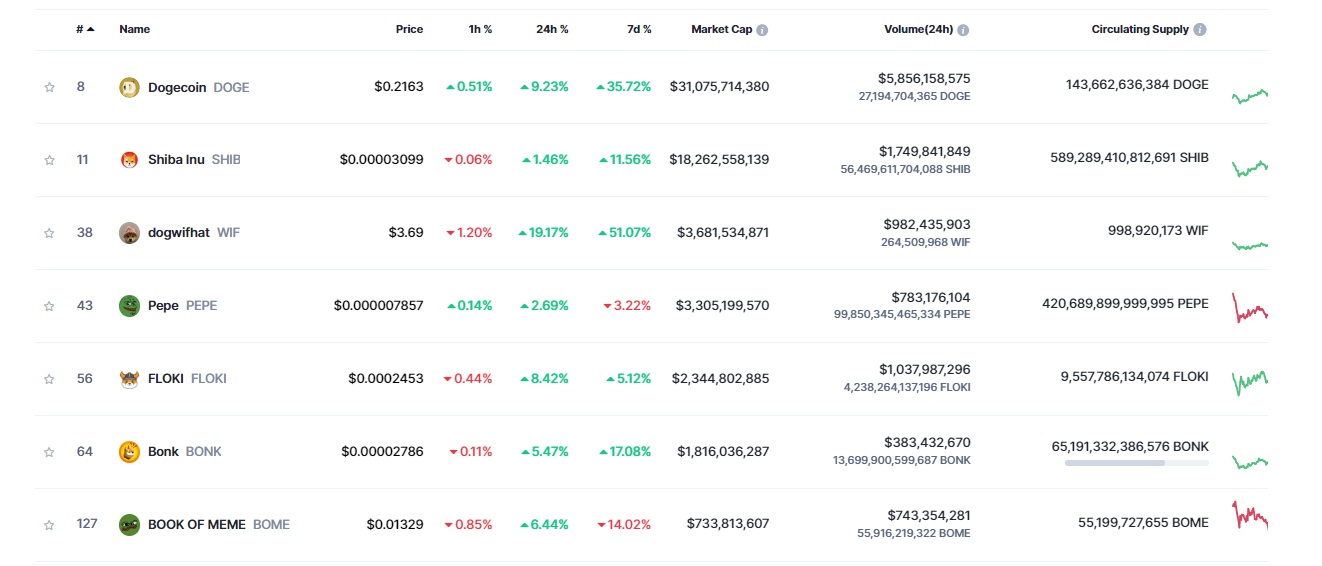
Task: Sort table by rank number column
Action: [x=85, y=29]
